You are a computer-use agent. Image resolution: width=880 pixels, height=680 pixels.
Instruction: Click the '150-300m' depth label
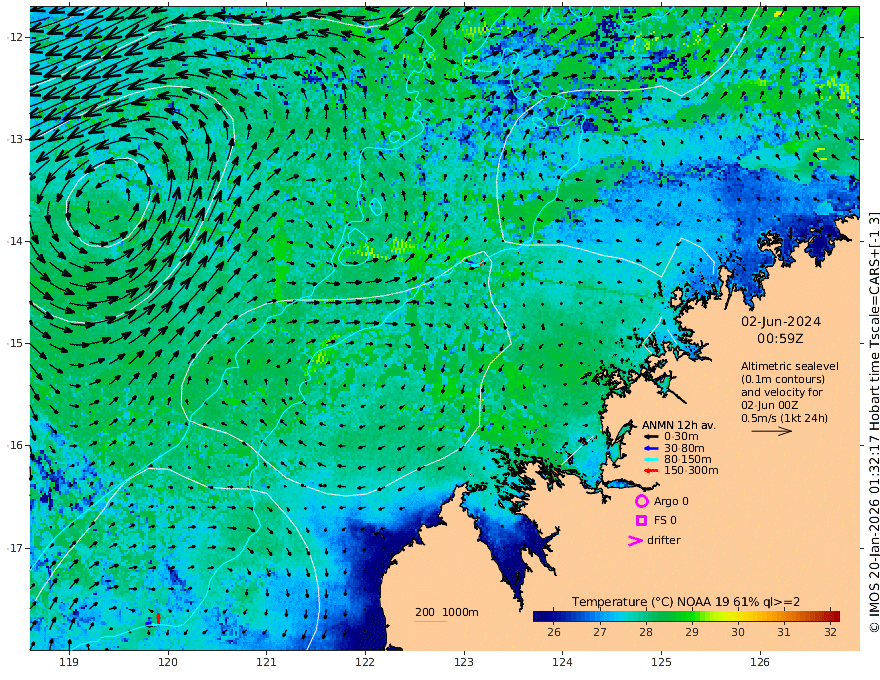691,471
